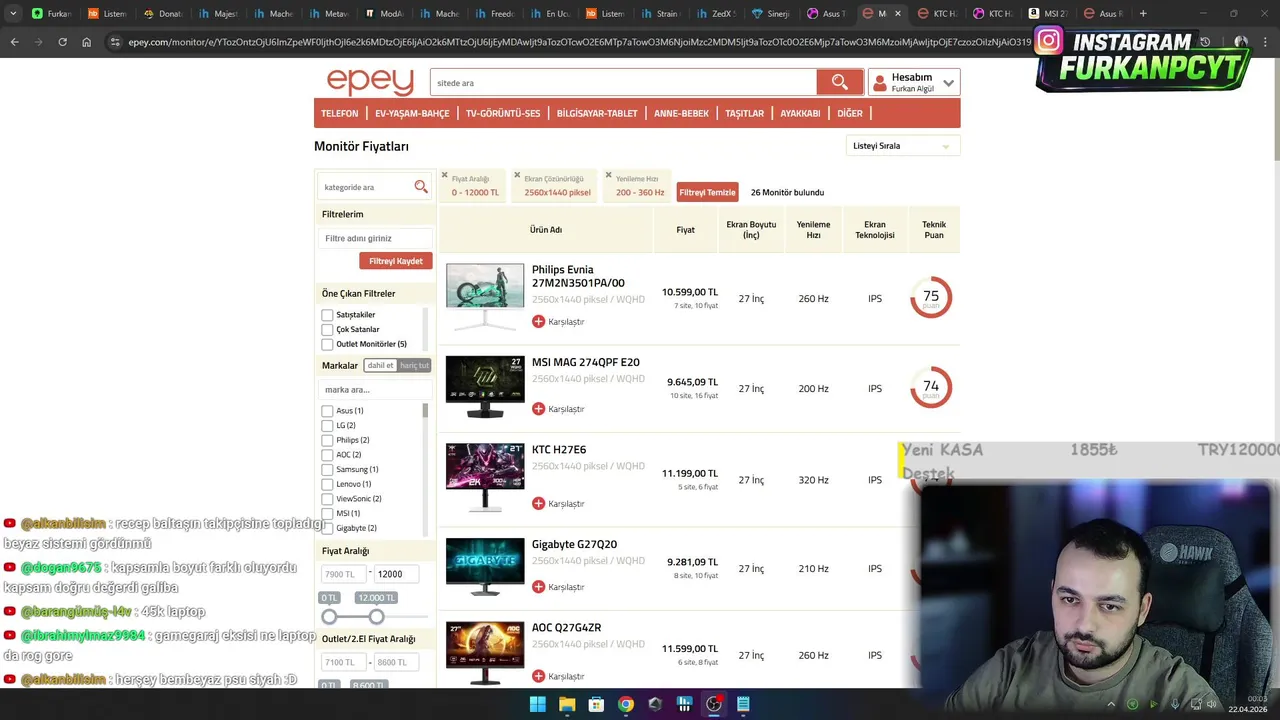This screenshot has width=1280, height=720.
Task: Click the 'Filtre adını giriniz' input
Action: (376, 238)
